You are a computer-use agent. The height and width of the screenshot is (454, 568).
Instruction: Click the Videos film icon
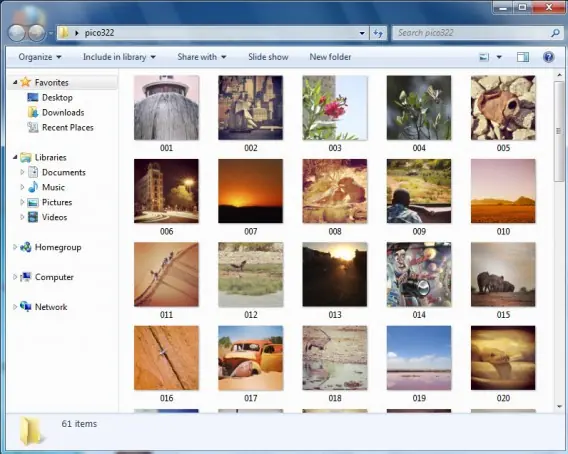click(33, 217)
